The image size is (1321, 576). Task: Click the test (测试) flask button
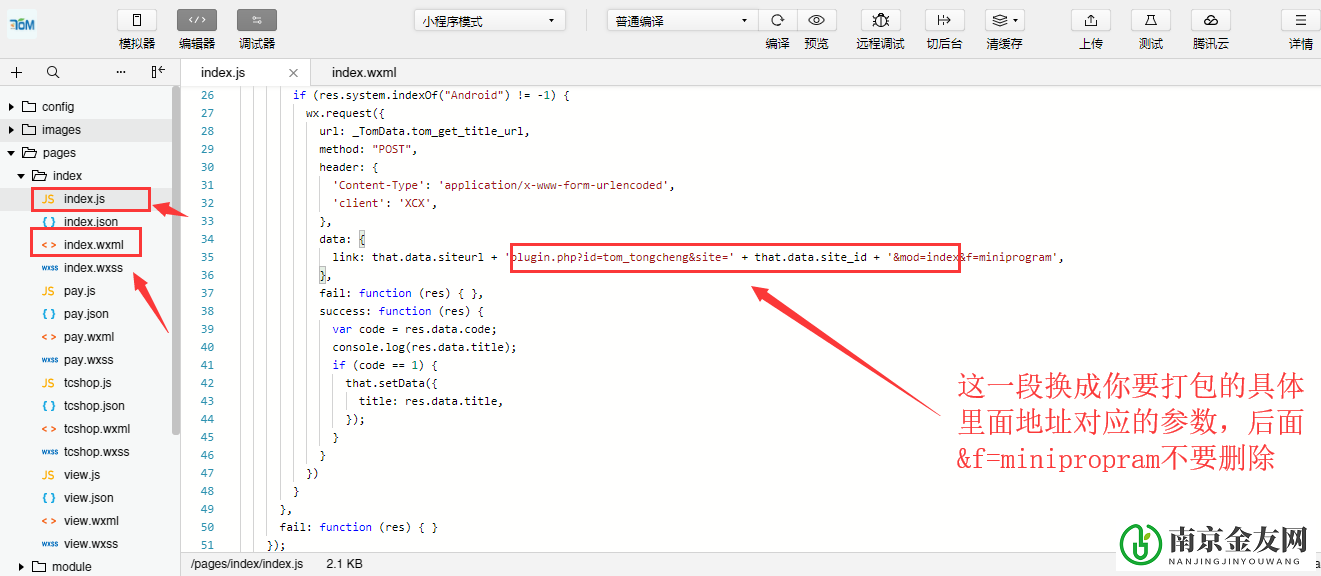tap(1151, 21)
